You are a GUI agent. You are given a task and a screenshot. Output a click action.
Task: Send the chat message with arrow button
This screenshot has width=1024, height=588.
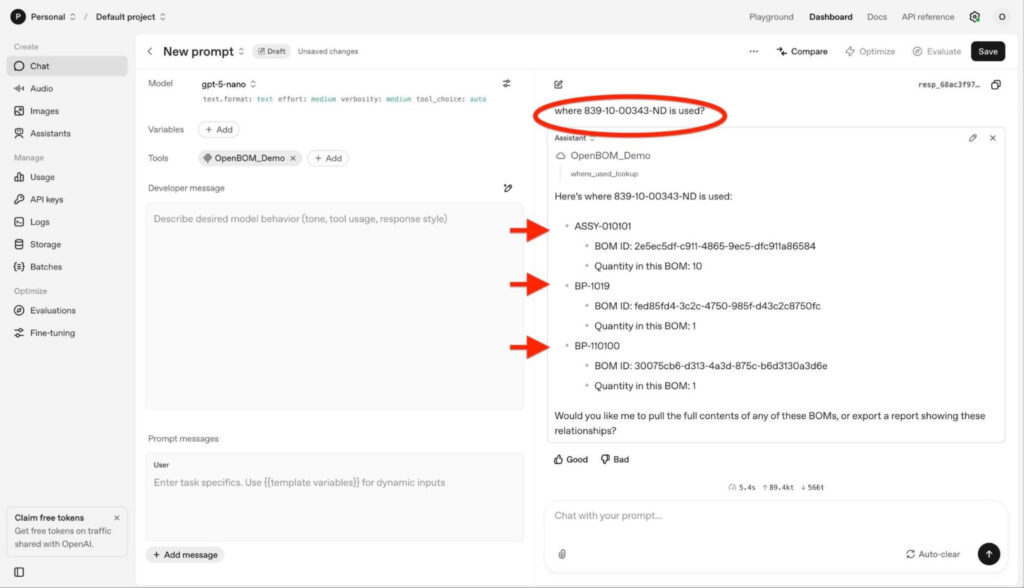tap(989, 555)
